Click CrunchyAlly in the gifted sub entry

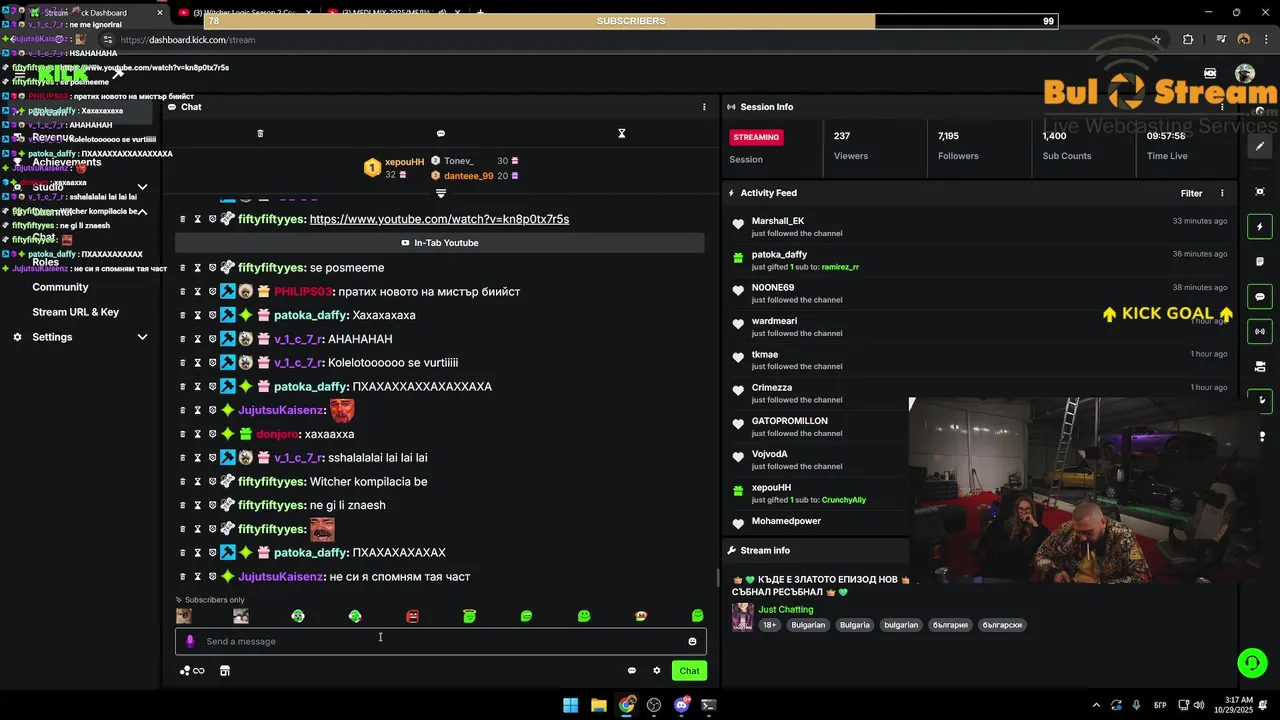click(844, 500)
